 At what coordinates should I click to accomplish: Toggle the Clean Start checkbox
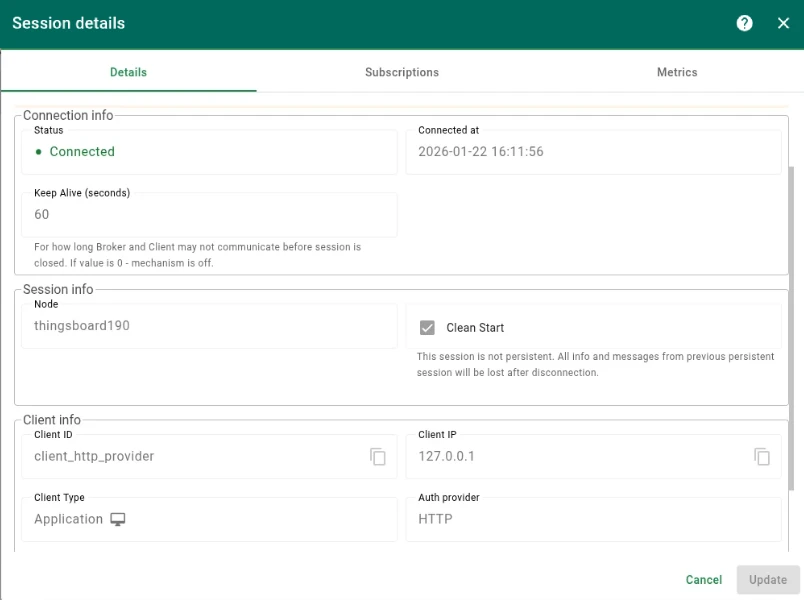click(x=427, y=328)
